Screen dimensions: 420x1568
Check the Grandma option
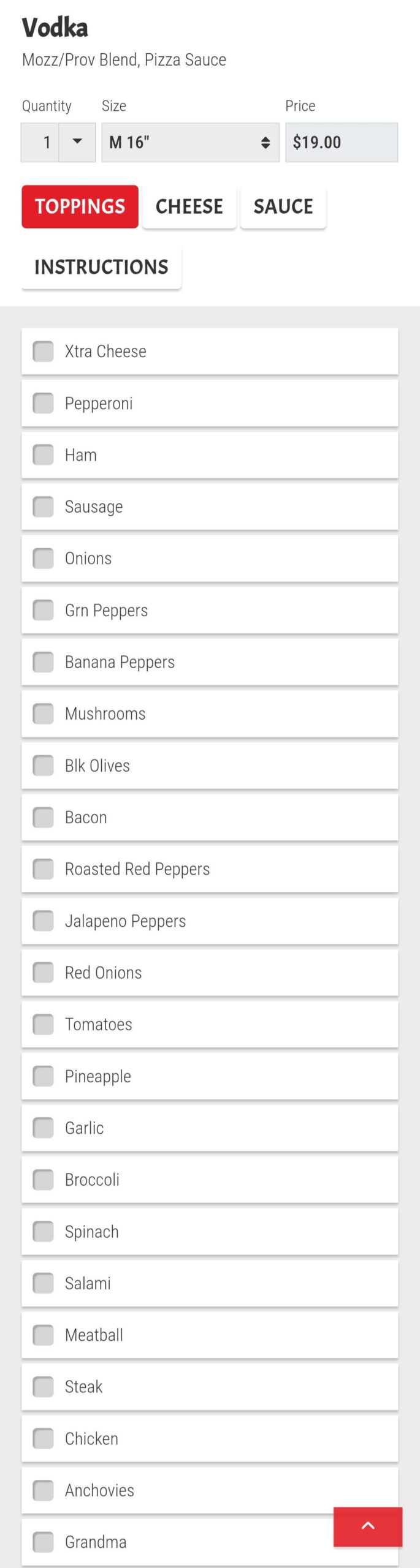click(44, 1542)
